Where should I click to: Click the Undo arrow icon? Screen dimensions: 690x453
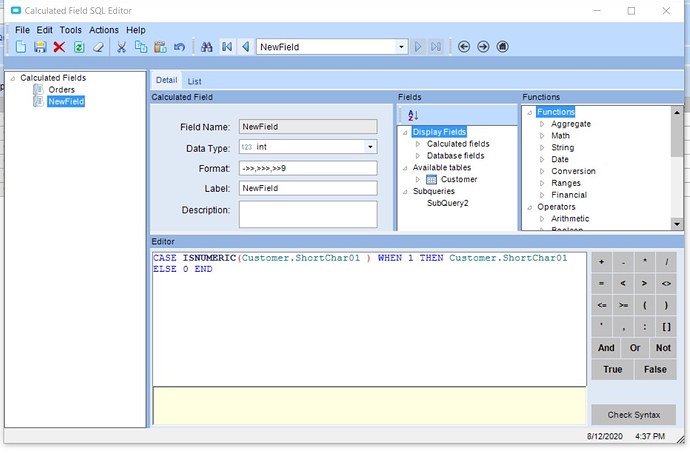click(x=179, y=47)
